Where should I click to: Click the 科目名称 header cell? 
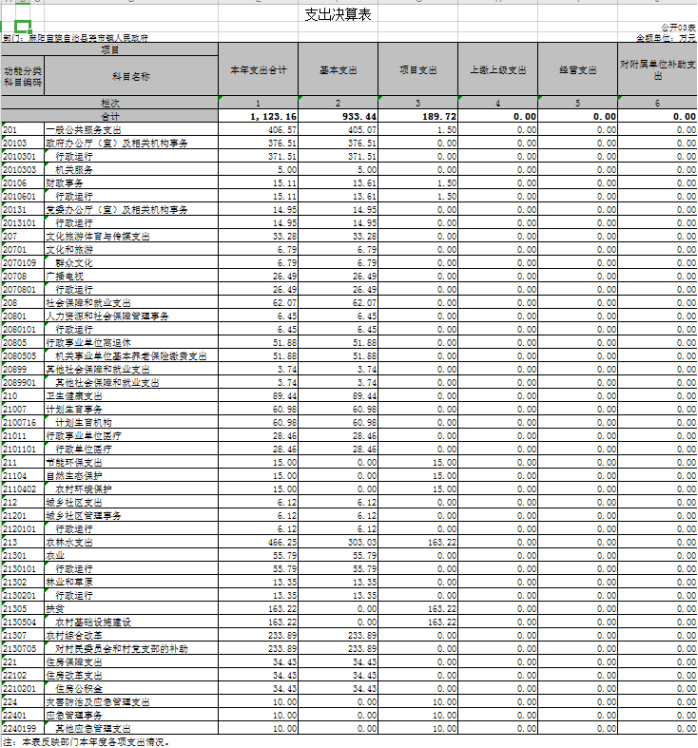point(130,76)
